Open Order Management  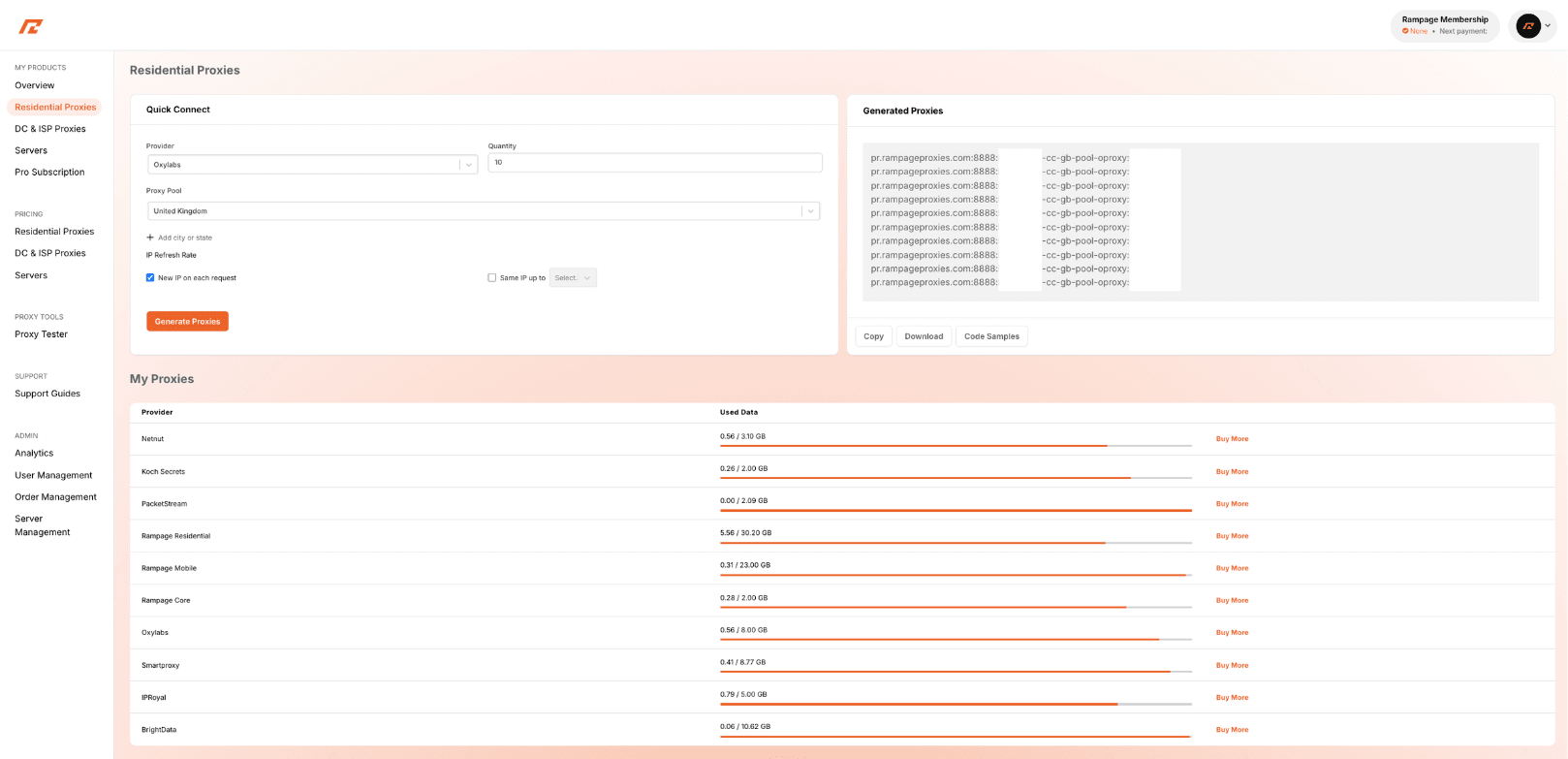[x=55, y=497]
